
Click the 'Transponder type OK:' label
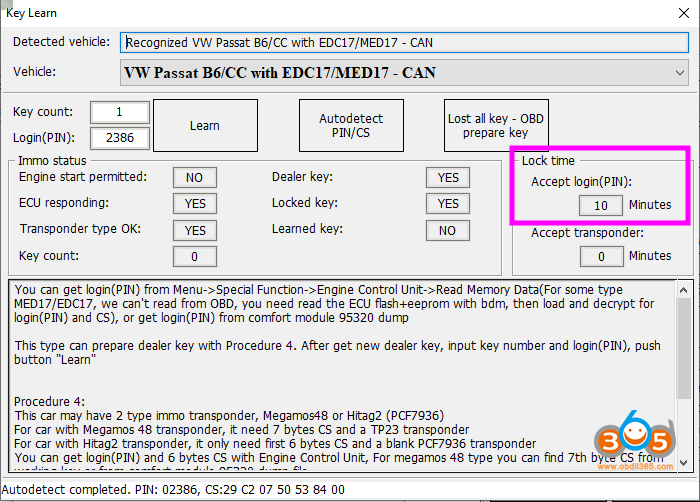point(80,229)
